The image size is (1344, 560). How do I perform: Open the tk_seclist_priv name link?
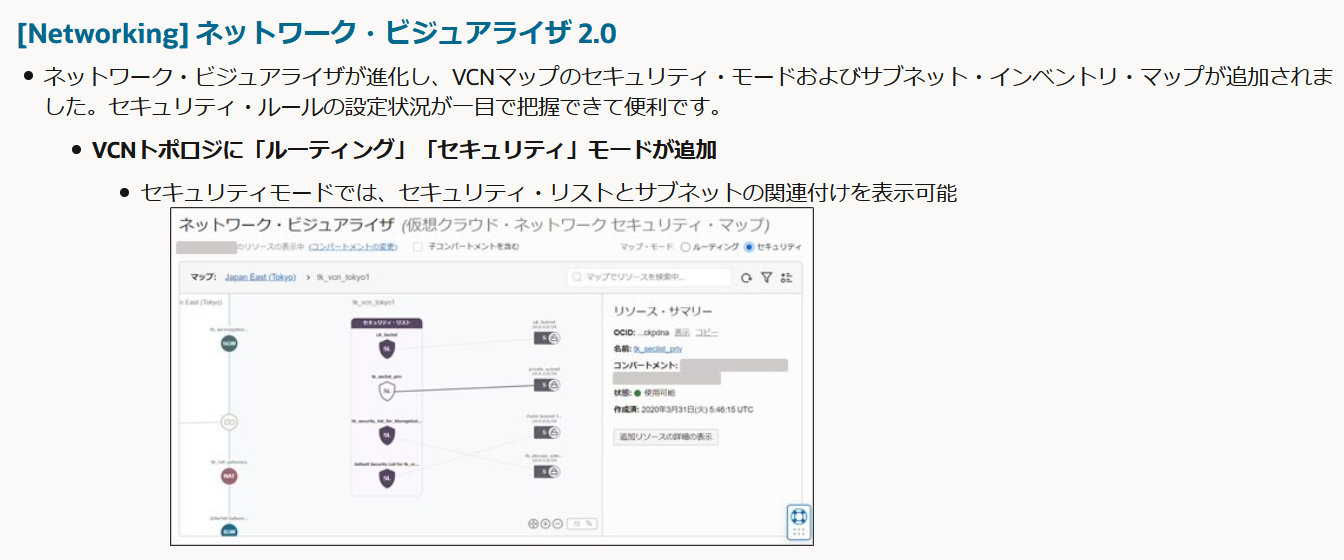coord(658,349)
